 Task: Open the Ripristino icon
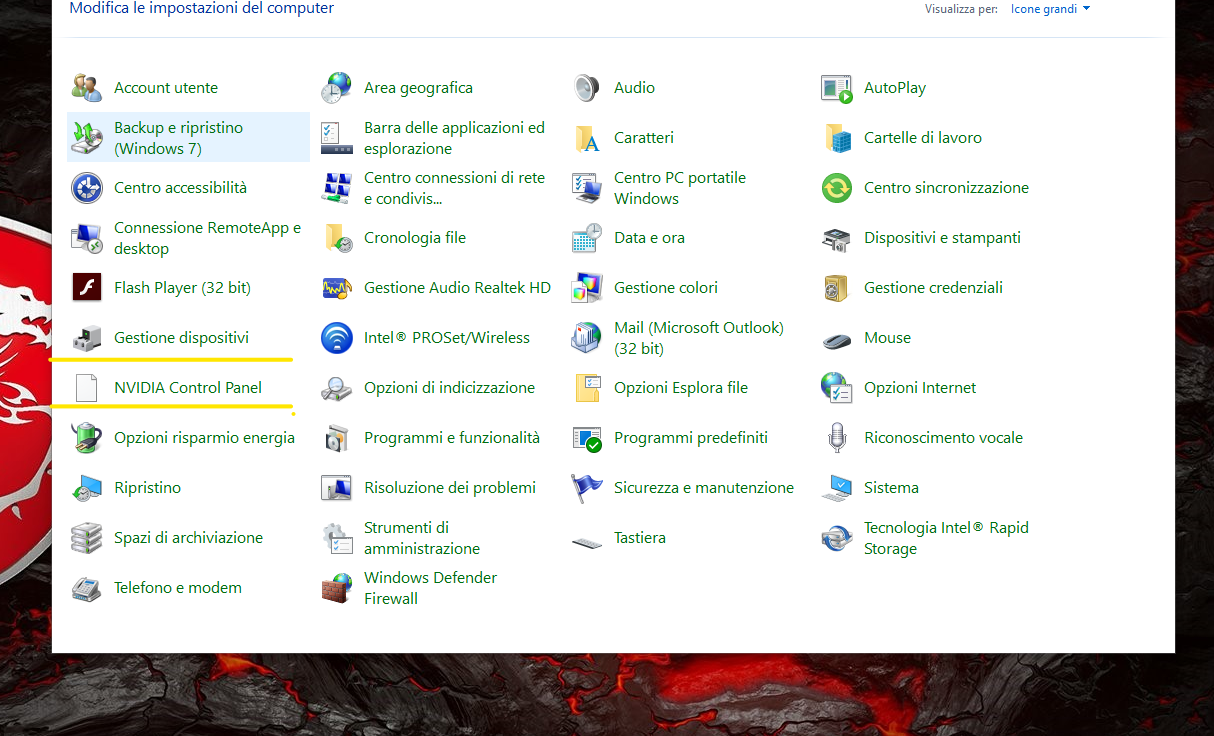[x=87, y=488]
